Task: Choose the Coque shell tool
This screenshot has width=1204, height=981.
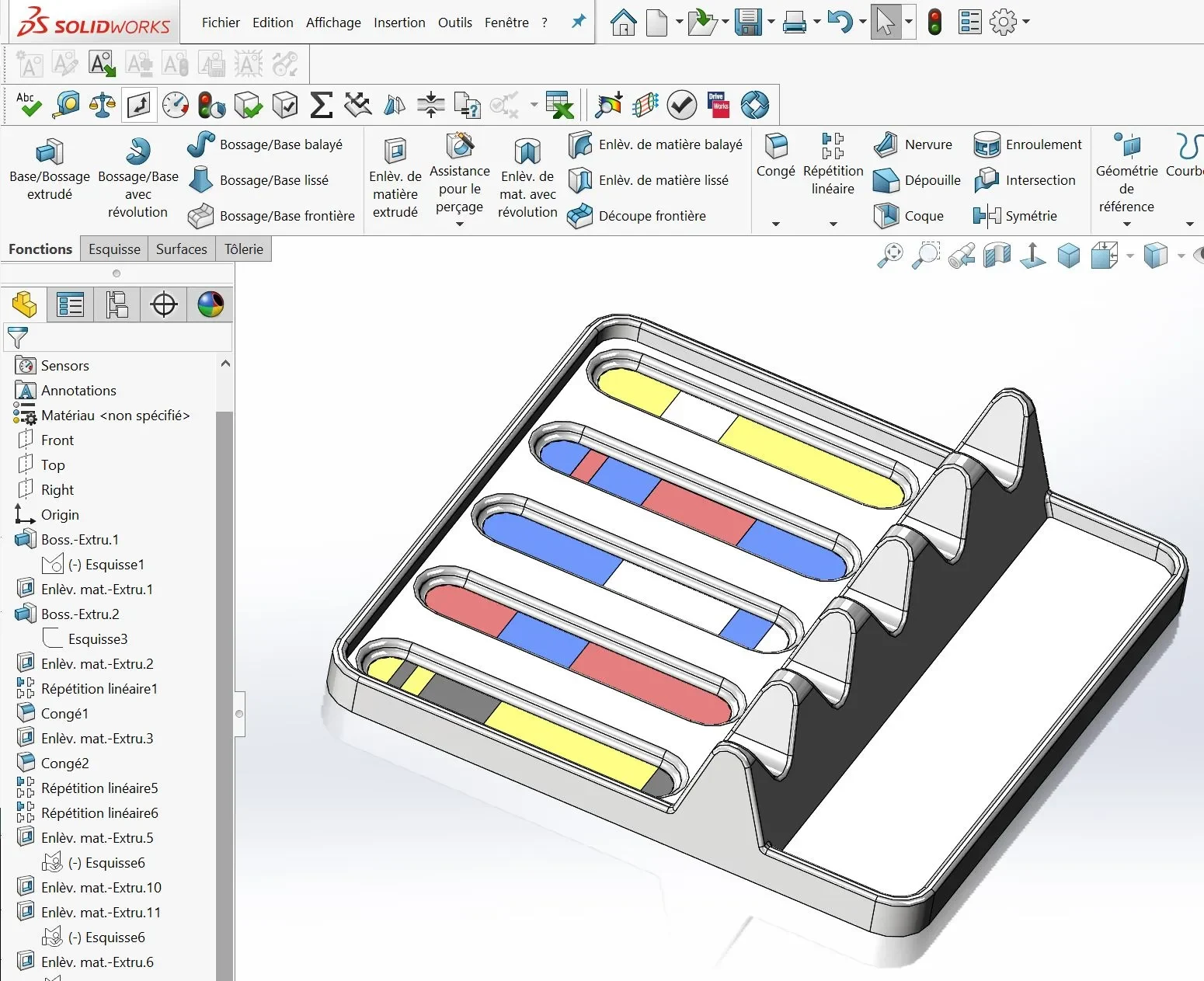Action: tap(909, 216)
